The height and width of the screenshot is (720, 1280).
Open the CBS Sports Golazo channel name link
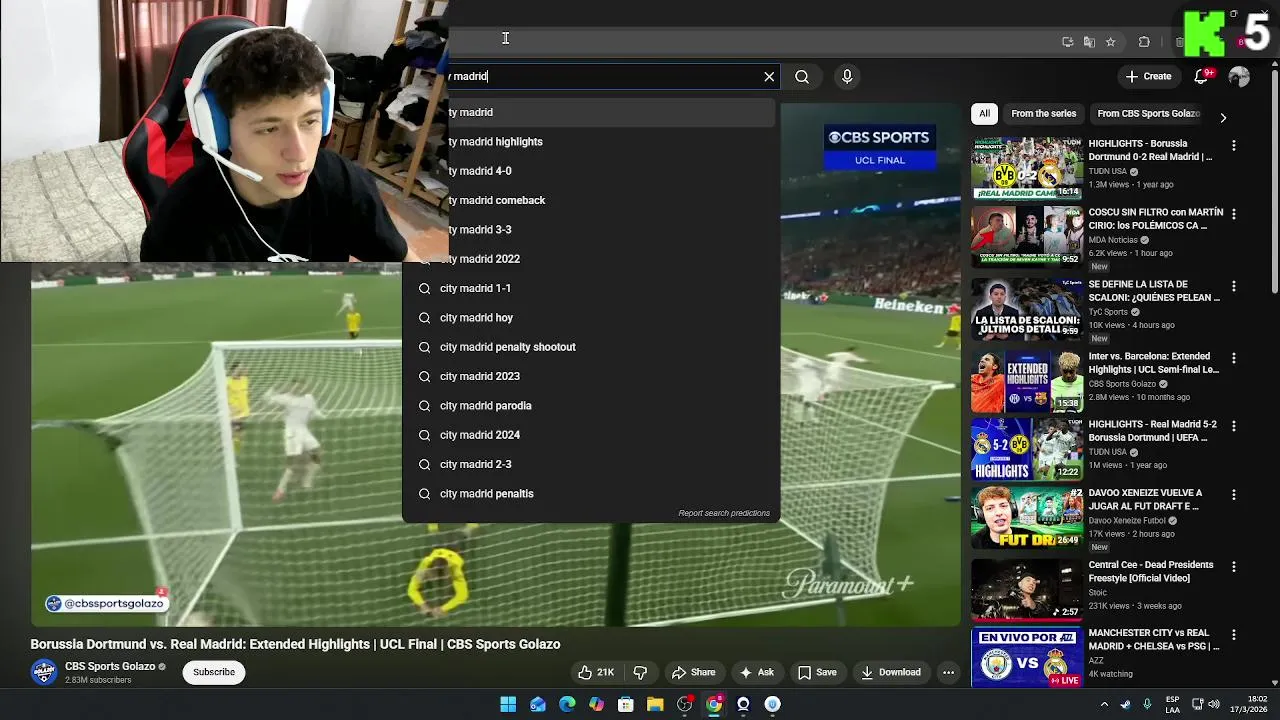[x=110, y=666]
